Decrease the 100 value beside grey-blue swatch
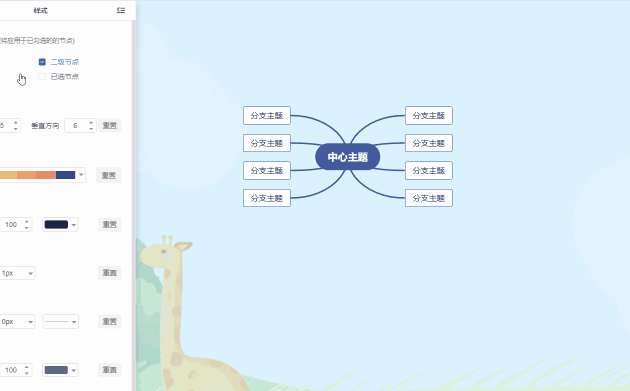Screen dimensions: 630x391 pyautogui.click(x=27, y=373)
